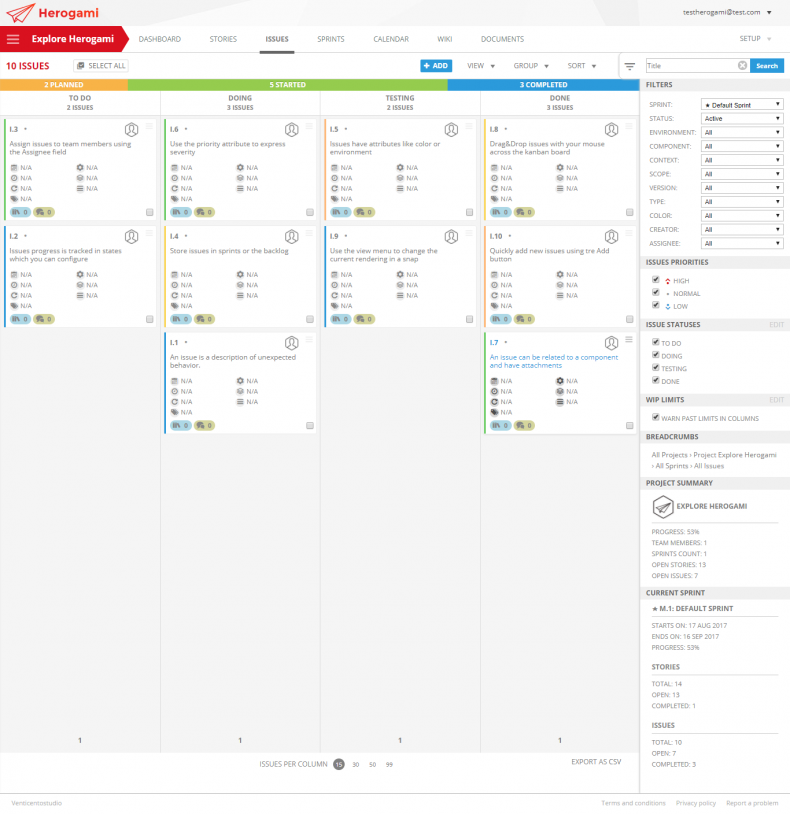Click the assignee avatar on issue I.3
This screenshot has width=790, height=814.
[x=131, y=130]
